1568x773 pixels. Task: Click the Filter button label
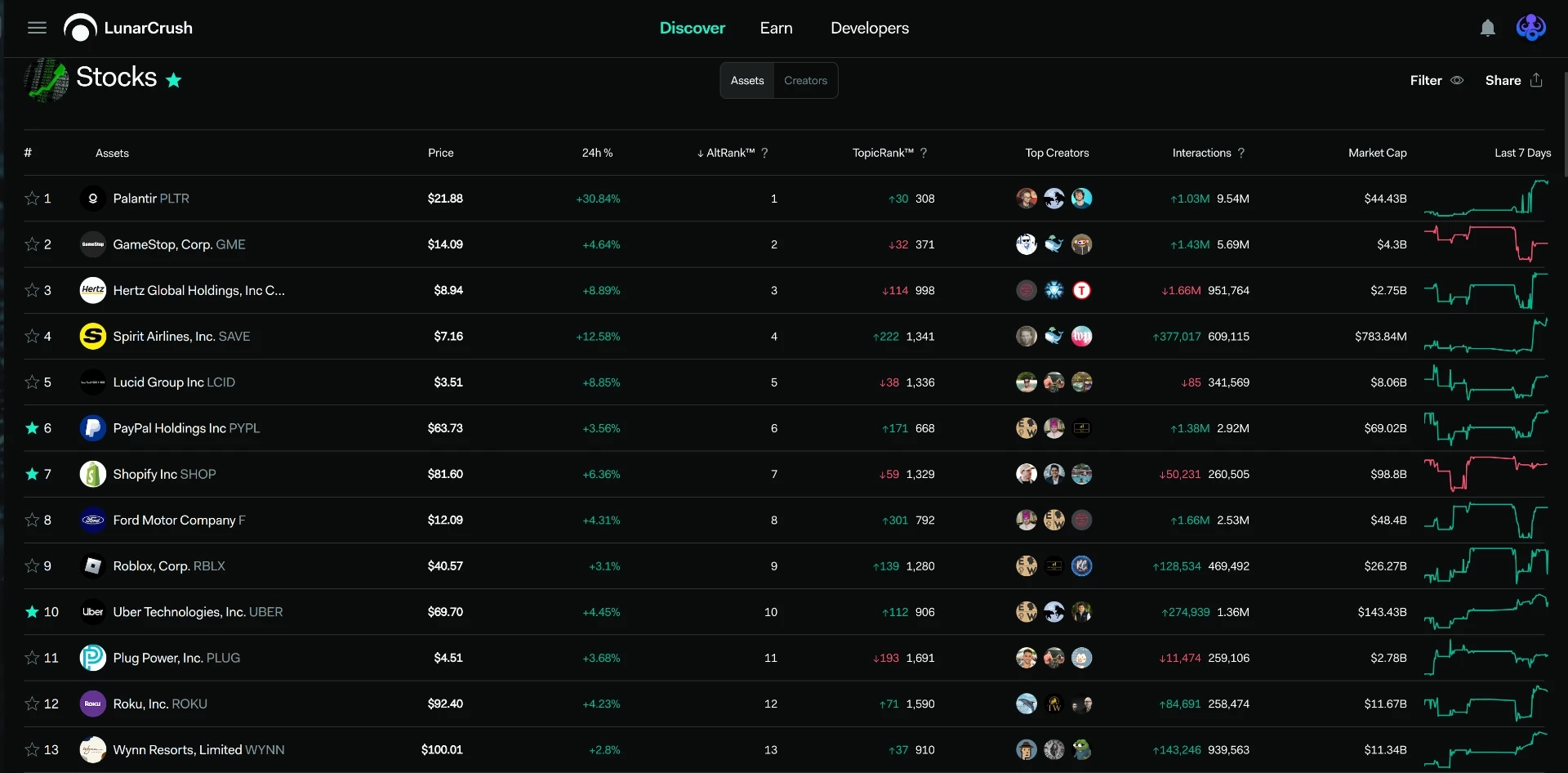[1426, 80]
